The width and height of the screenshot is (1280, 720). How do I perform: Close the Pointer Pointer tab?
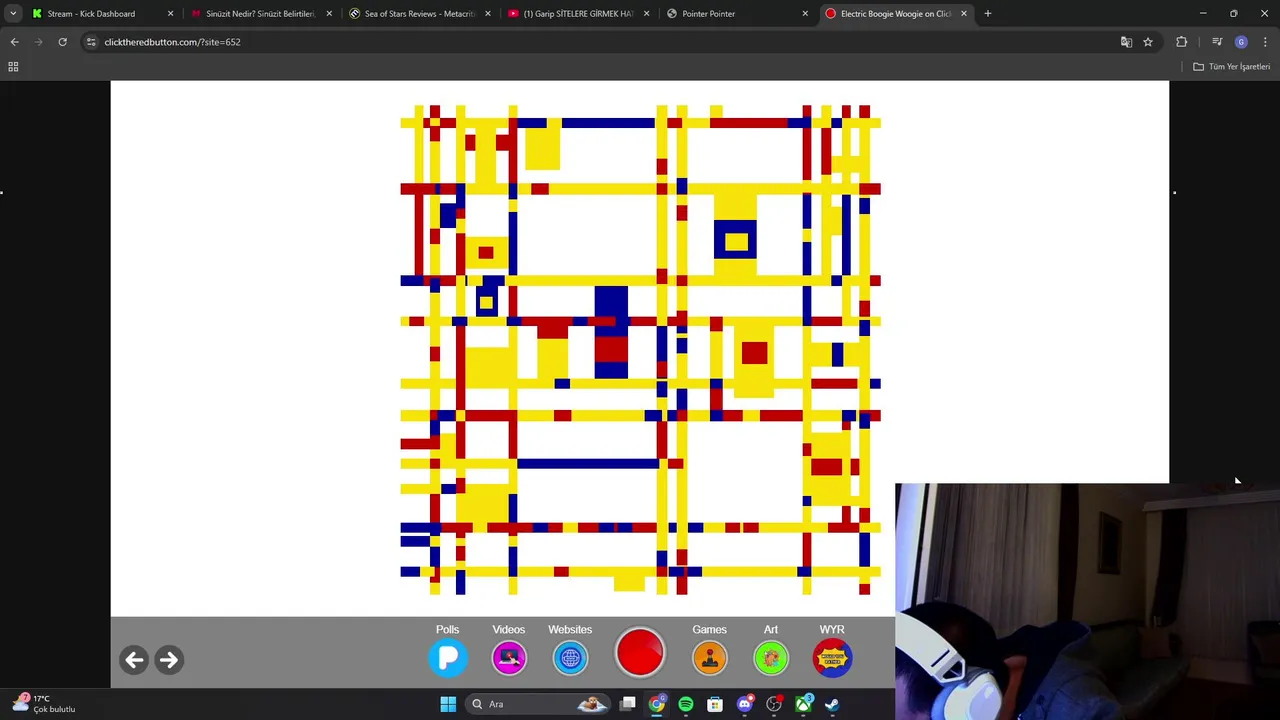[805, 14]
